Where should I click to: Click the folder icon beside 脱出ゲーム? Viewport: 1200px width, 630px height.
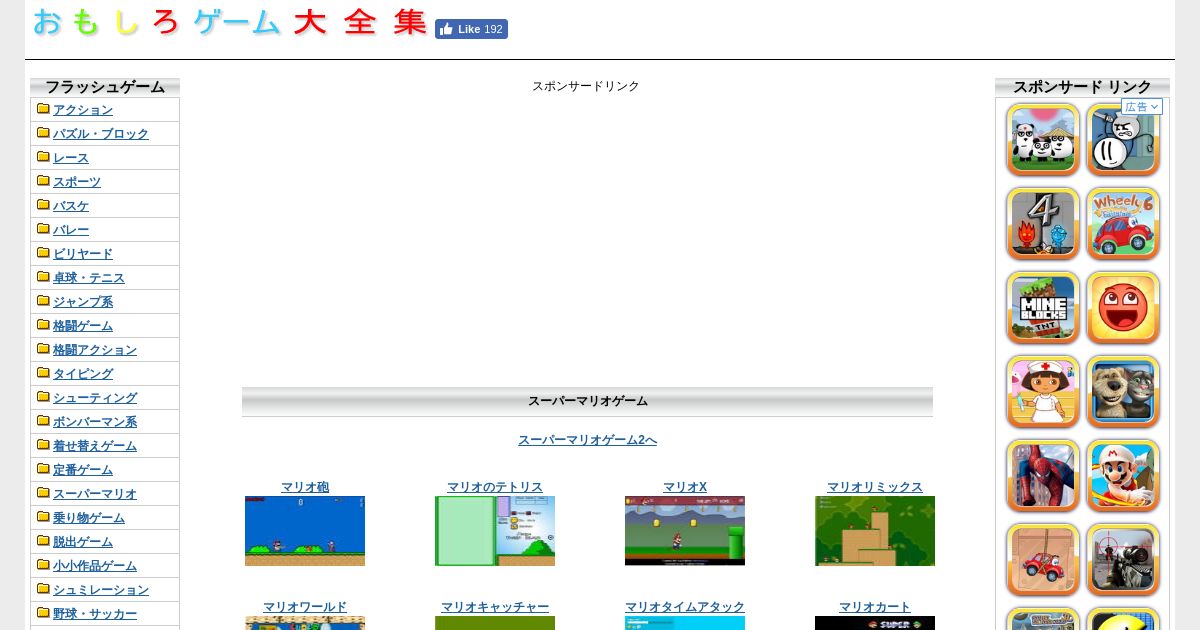click(x=43, y=540)
